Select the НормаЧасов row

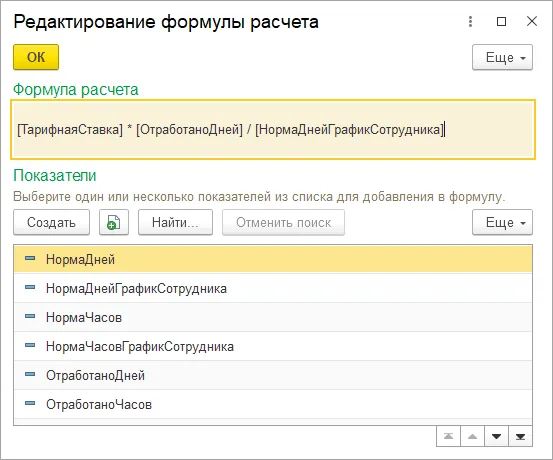pos(273,317)
